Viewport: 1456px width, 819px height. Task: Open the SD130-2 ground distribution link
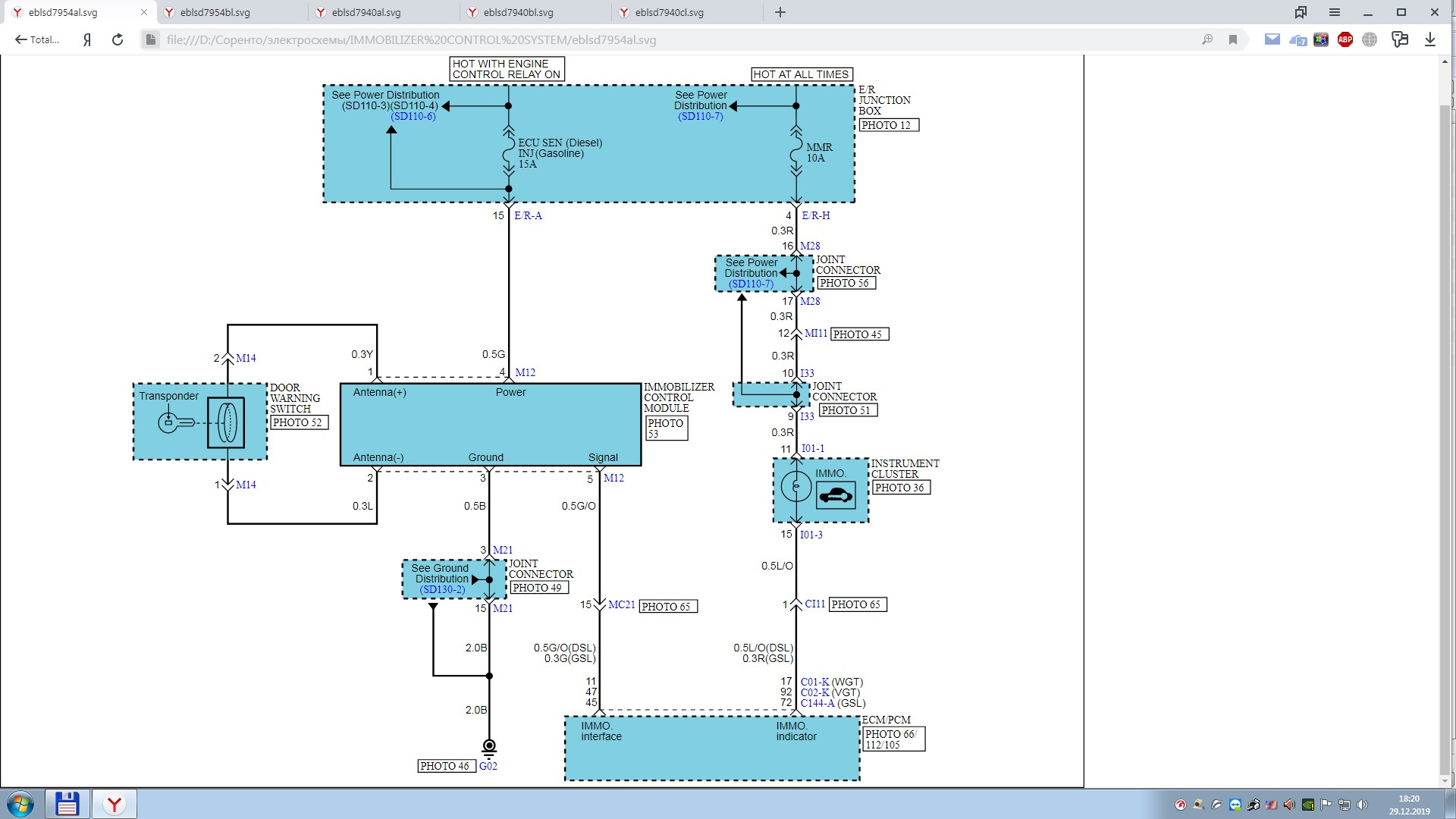pyautogui.click(x=443, y=589)
